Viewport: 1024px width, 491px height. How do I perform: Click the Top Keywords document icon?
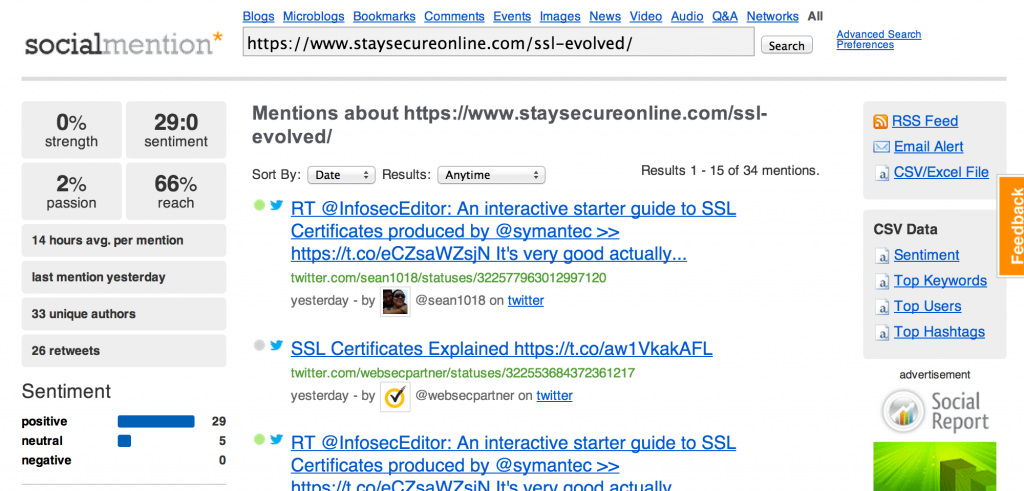coord(882,281)
